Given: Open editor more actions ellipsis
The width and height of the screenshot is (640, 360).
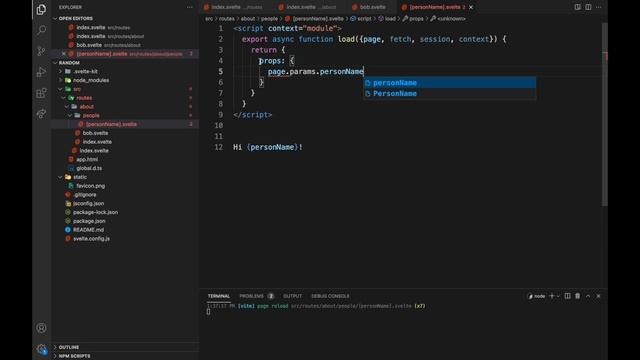Looking at the screenshot, I should pyautogui.click(x=599, y=7).
